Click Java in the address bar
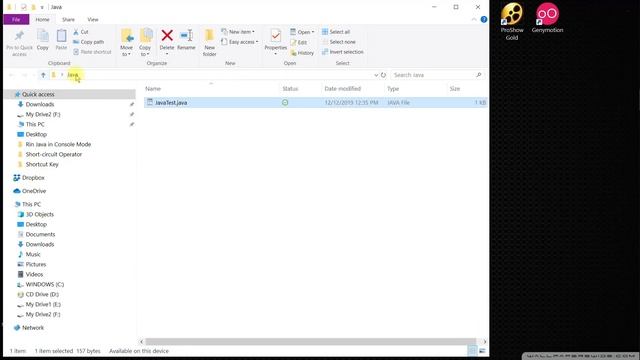Screen dimensions: 640x360 (73, 75)
